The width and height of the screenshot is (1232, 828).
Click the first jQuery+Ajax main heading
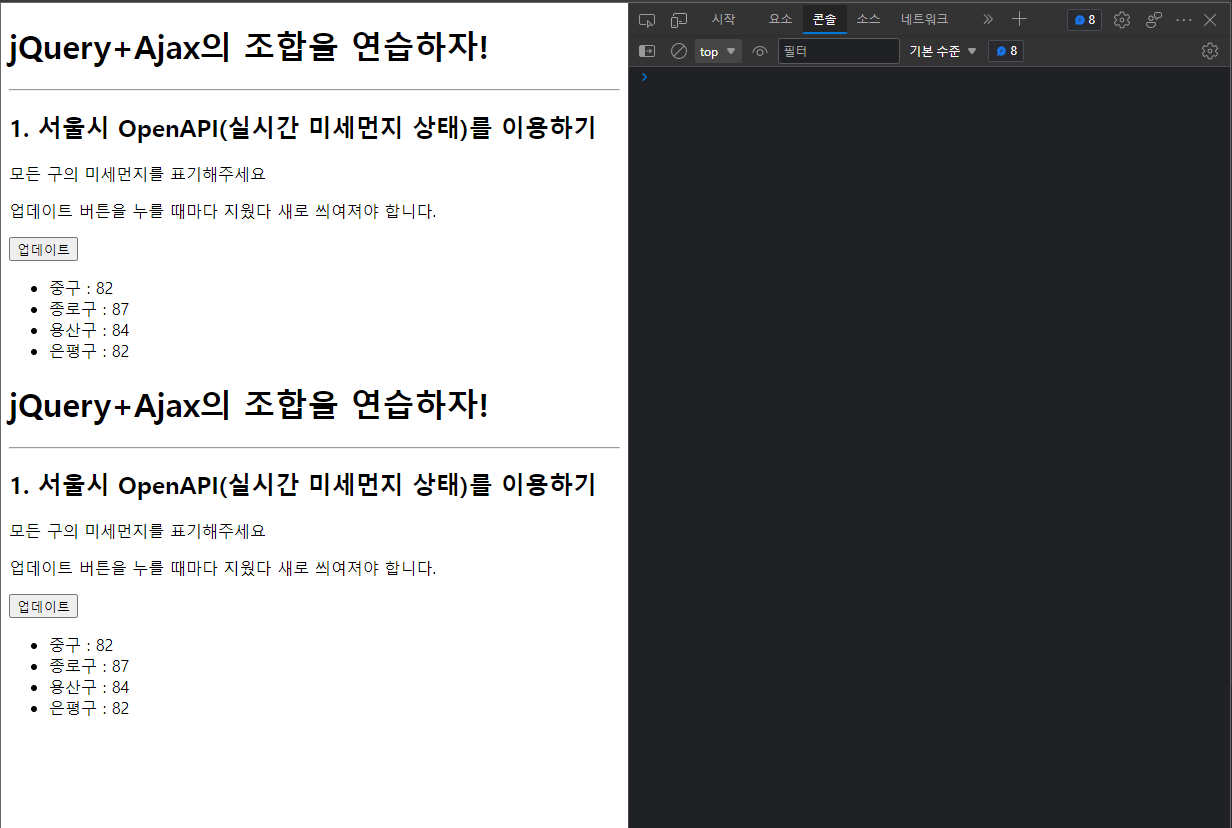tap(249, 48)
